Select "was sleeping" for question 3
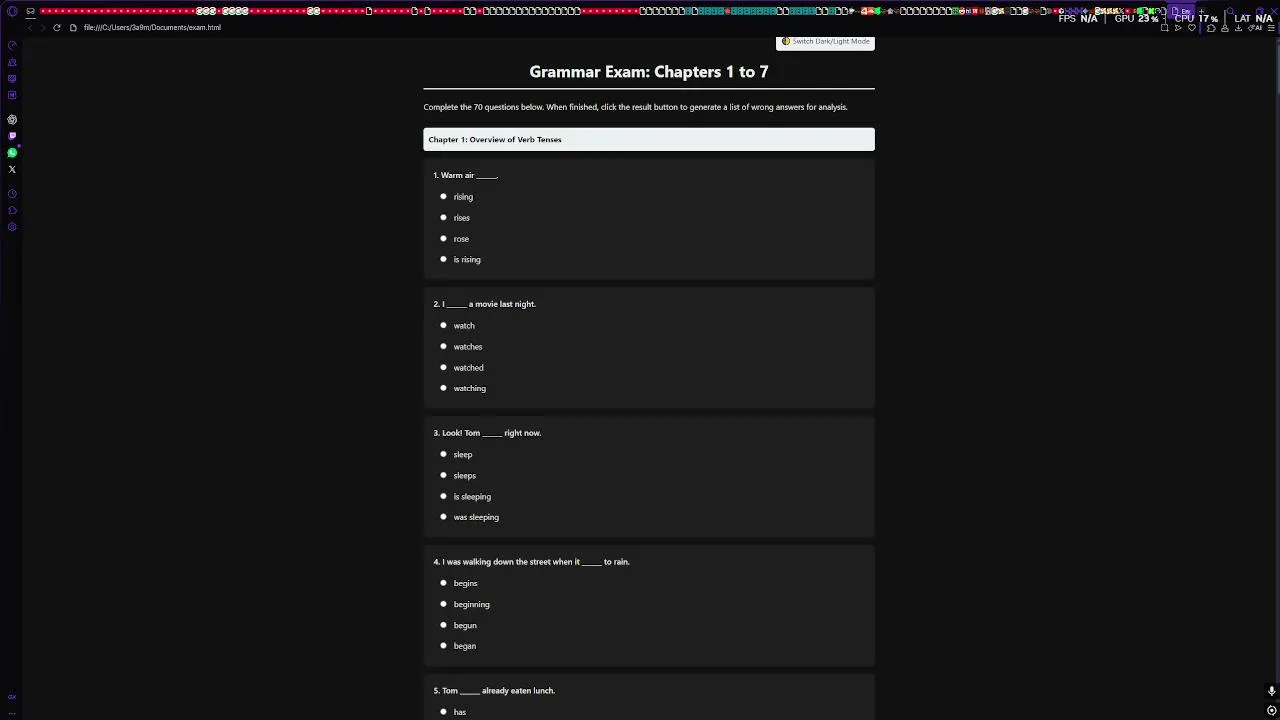The height and width of the screenshot is (720, 1280). tap(443, 517)
